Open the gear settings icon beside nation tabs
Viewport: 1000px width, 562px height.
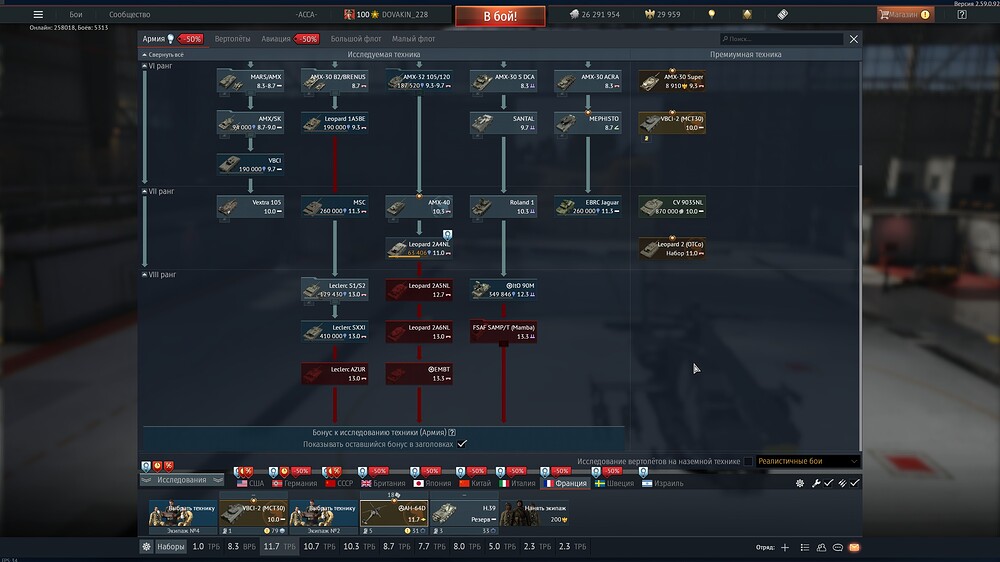[800, 484]
